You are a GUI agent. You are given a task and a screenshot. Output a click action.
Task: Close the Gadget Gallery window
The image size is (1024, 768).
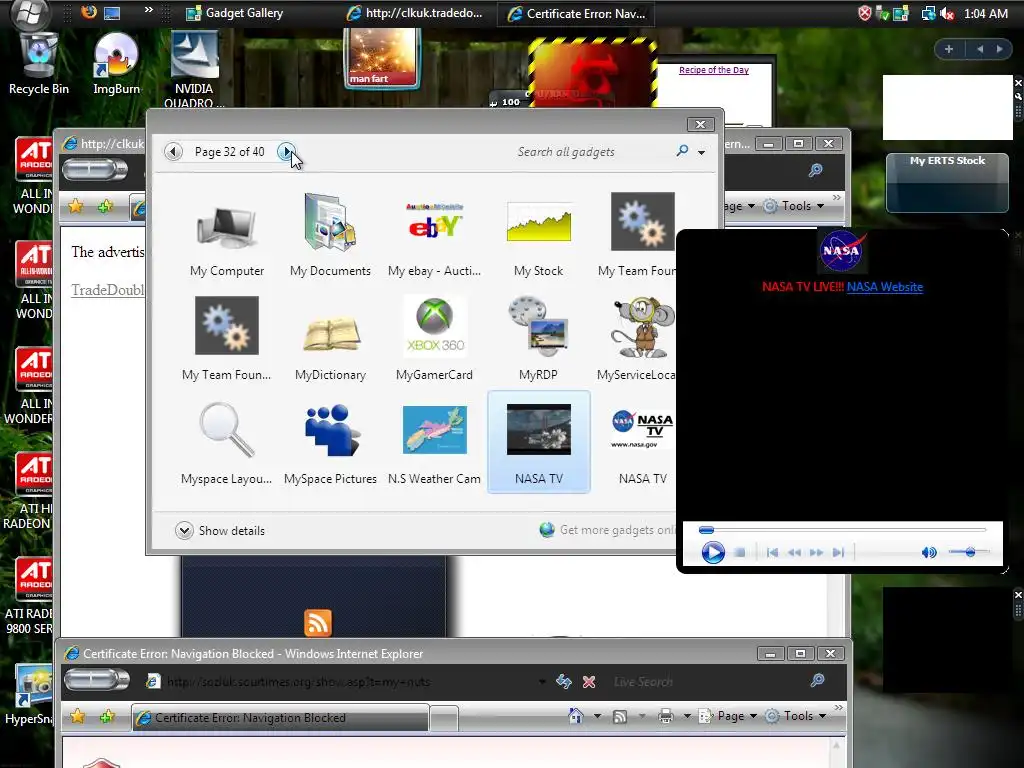[x=700, y=124]
